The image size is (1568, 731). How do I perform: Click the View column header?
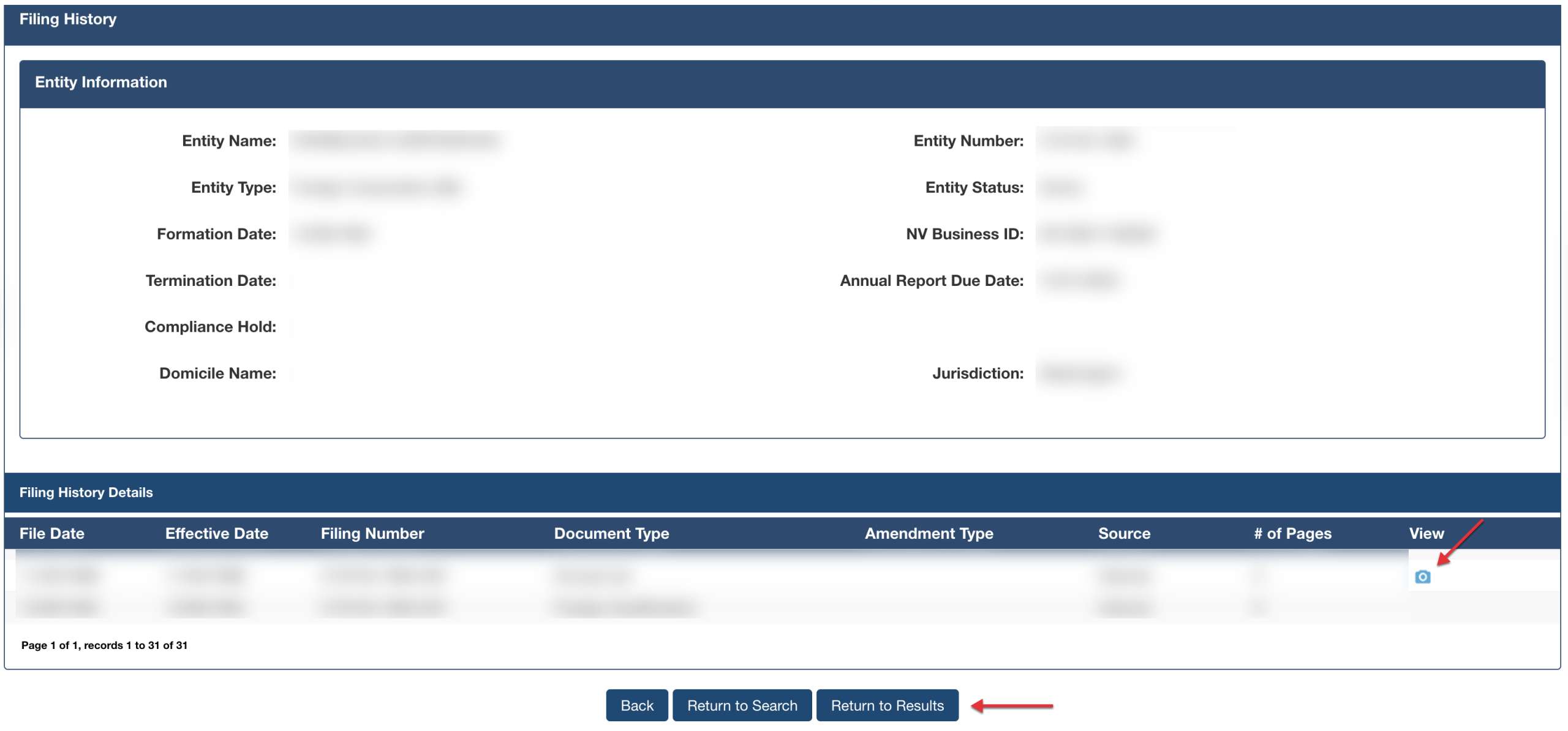pyautogui.click(x=1426, y=533)
